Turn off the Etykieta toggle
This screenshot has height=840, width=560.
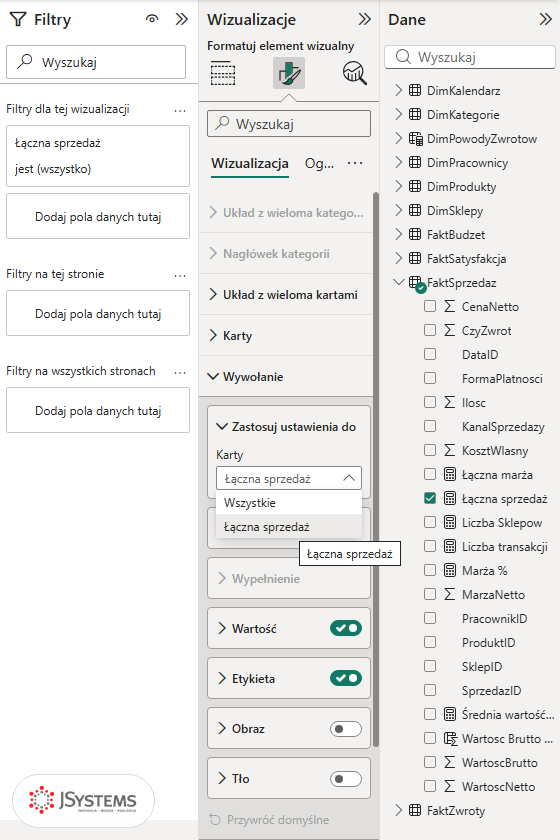point(346,678)
